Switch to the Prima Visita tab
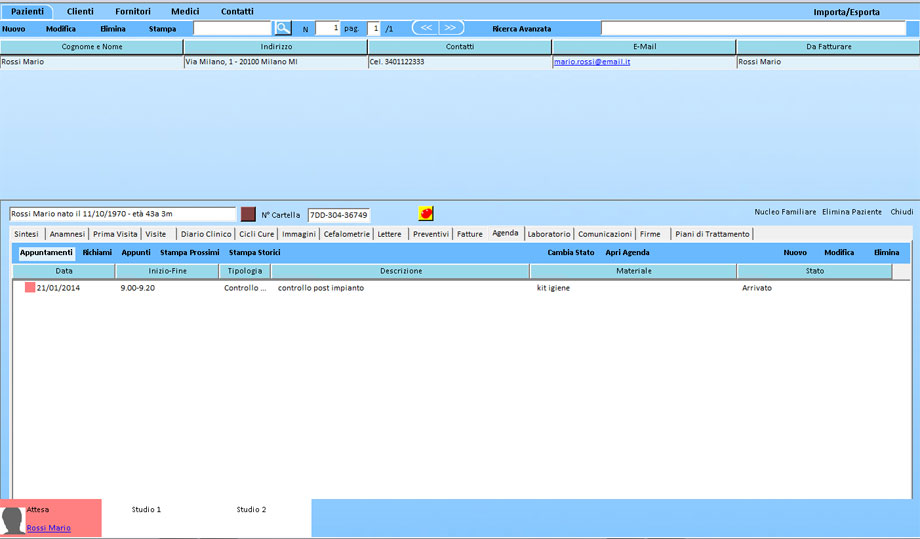Image resolution: width=920 pixels, height=539 pixels. [115, 234]
